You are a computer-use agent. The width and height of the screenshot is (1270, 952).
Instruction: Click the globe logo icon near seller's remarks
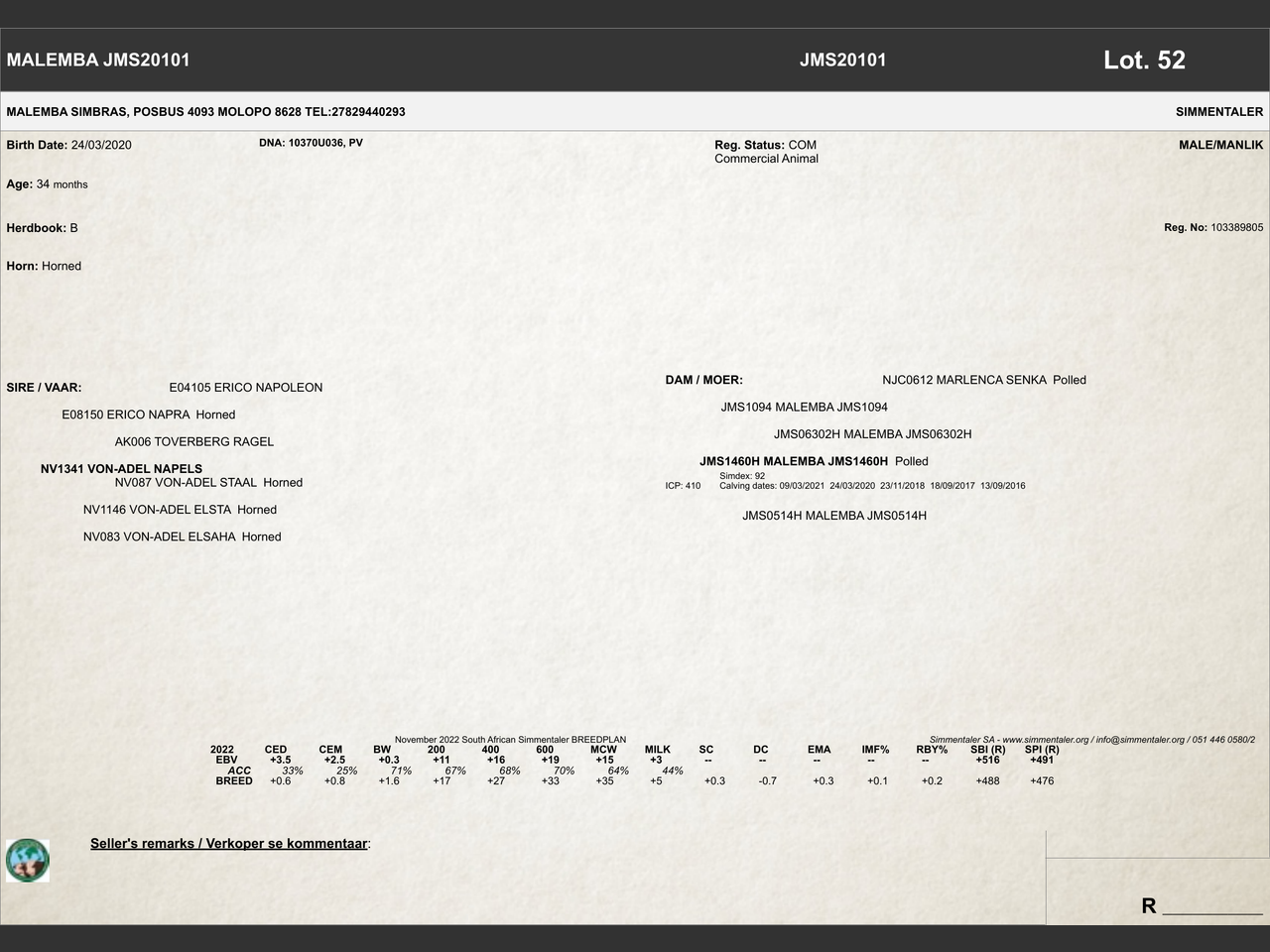tap(28, 860)
